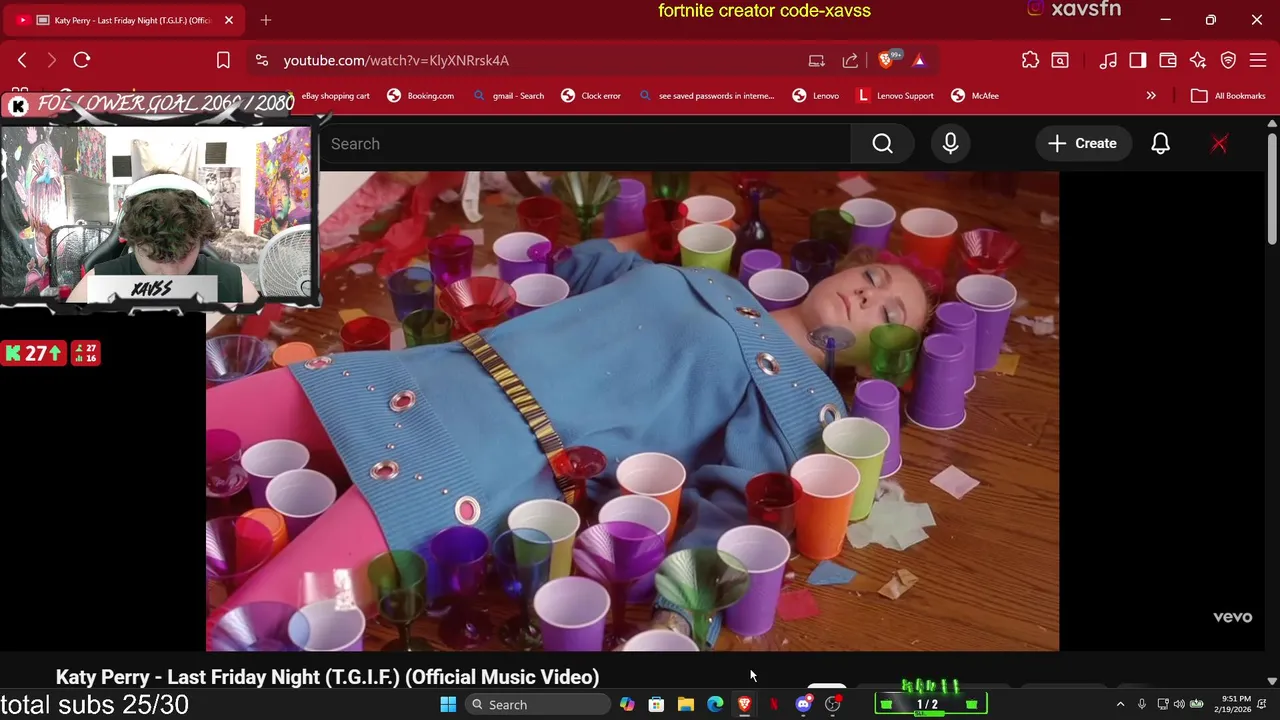Install app using the address bar icon
The height and width of the screenshot is (720, 1280).
coord(817,60)
